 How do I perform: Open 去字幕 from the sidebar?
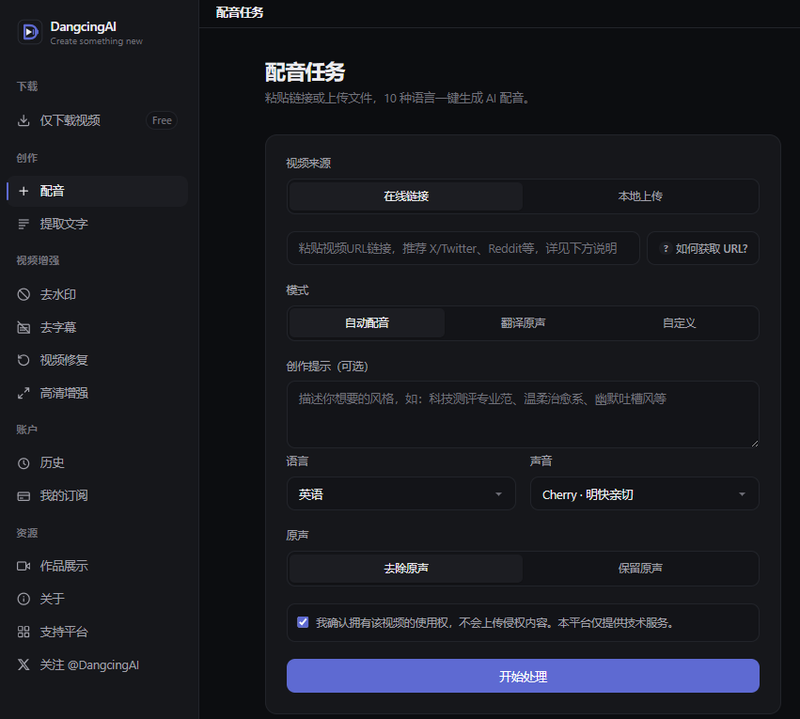[97, 328]
